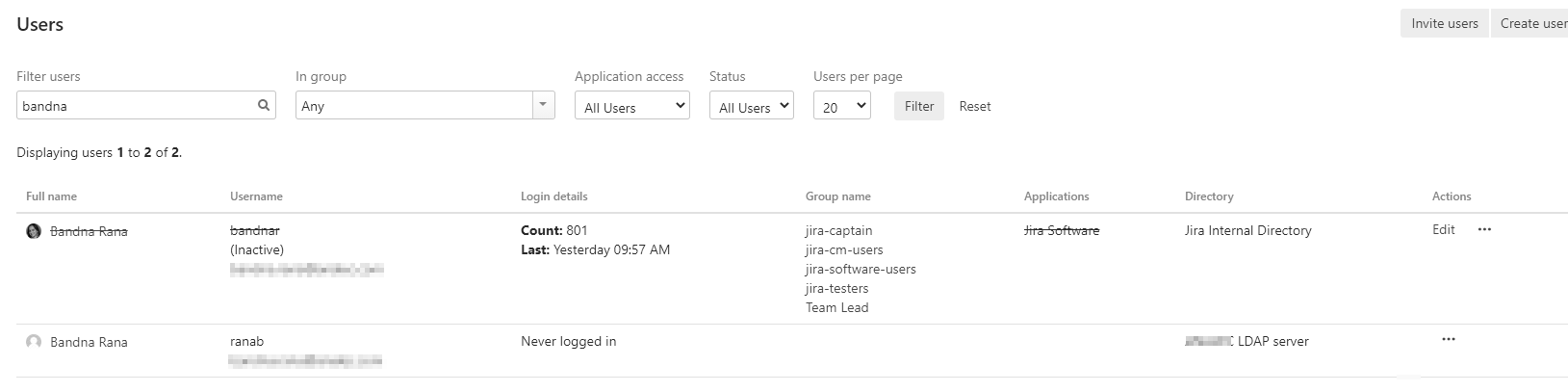Click Create user button
Viewport: 1568px width, 392px height.
tap(1529, 23)
